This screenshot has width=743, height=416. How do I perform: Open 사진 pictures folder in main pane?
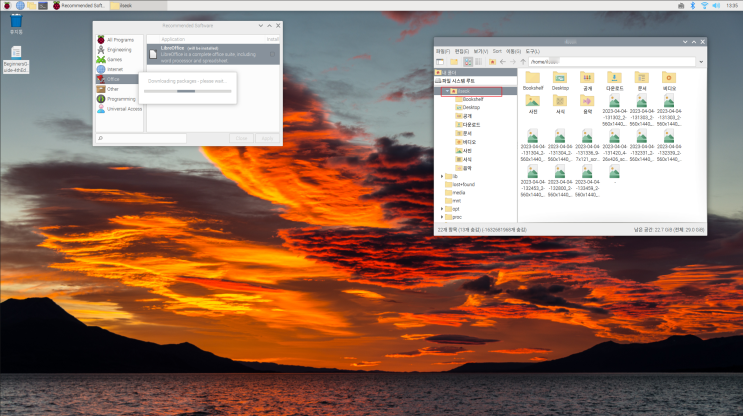click(533, 105)
